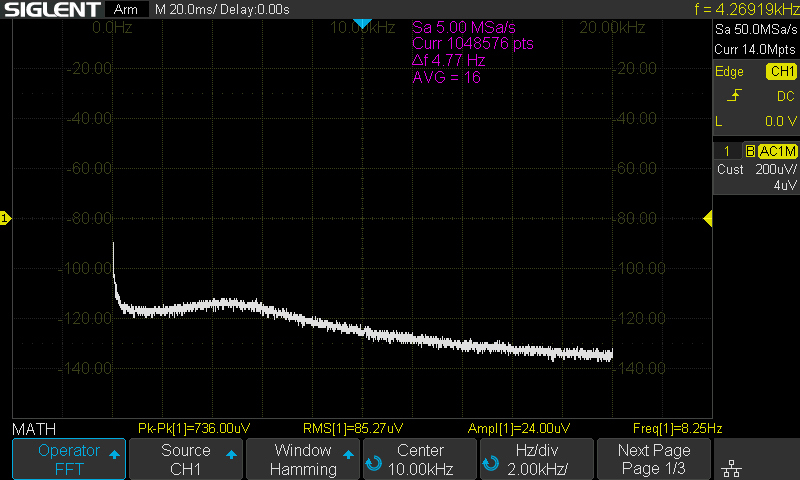The image size is (800, 480).
Task: Change the Source CH1 softkey
Action: (x=186, y=459)
